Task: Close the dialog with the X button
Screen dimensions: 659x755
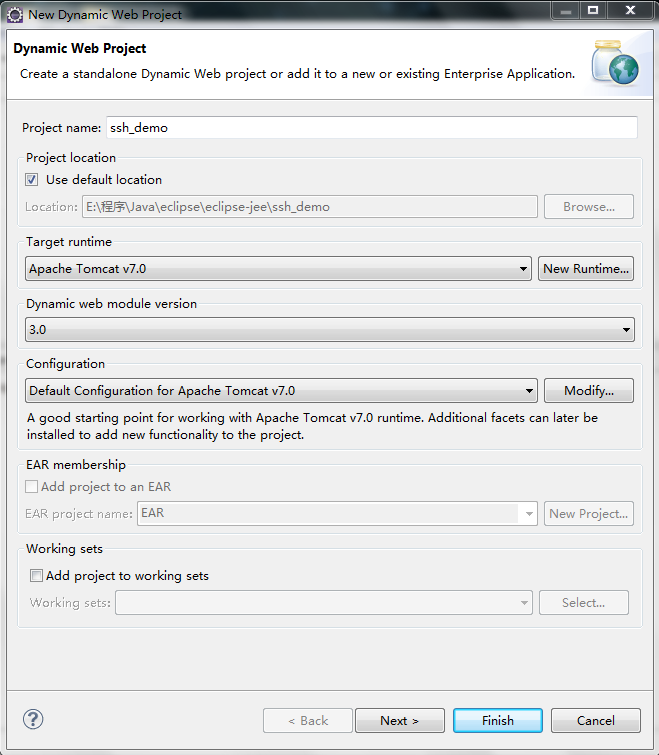Action: pyautogui.click(x=629, y=10)
